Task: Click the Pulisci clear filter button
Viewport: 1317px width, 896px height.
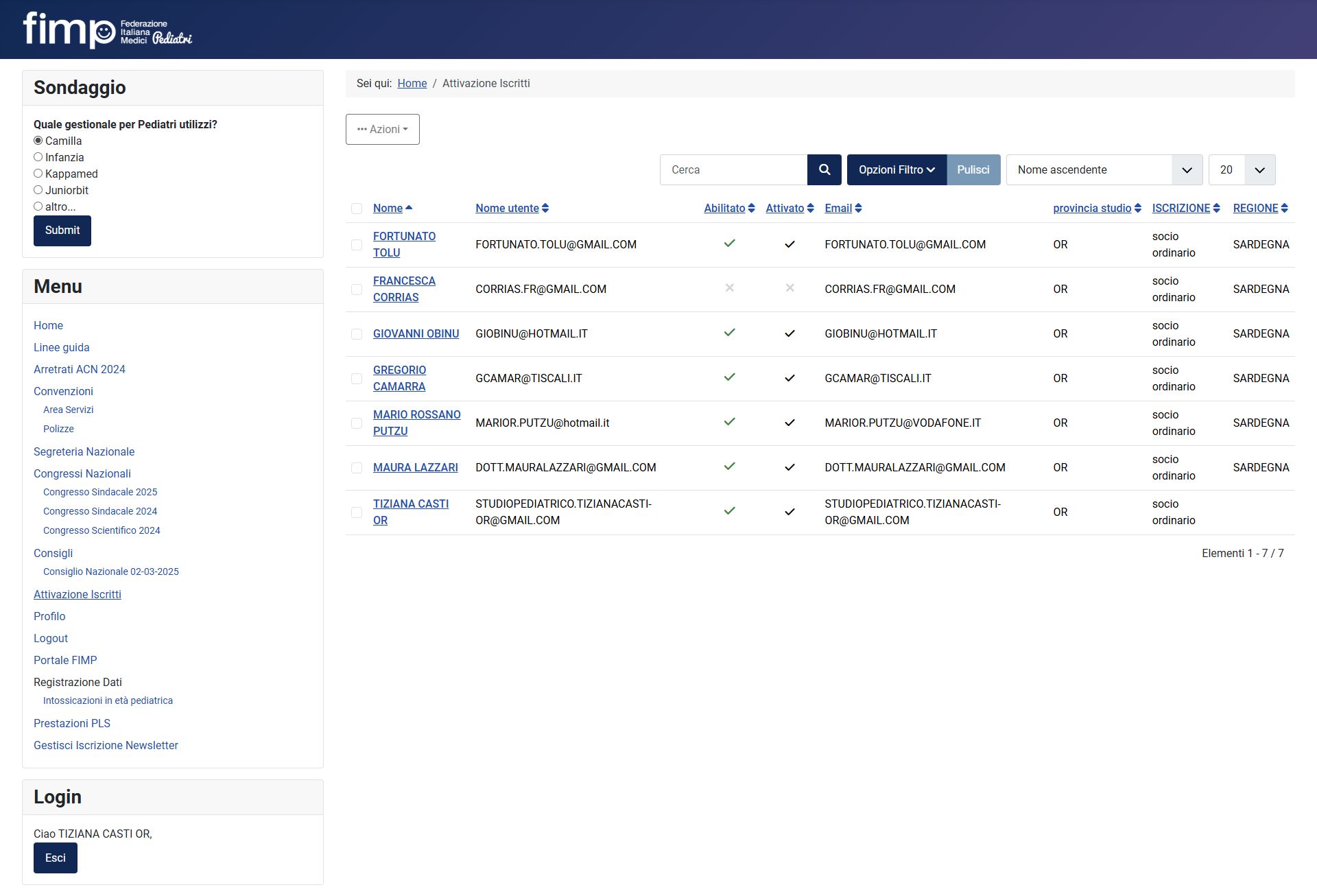Action: tap(973, 169)
